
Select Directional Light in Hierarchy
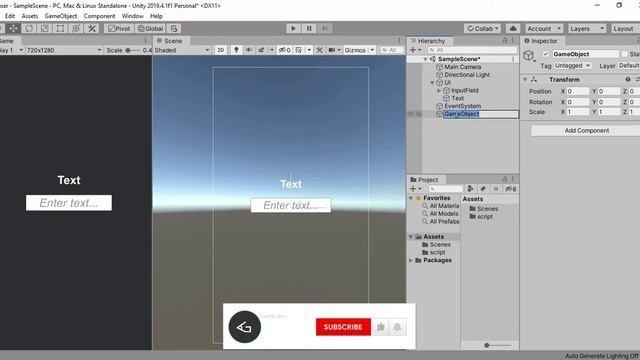point(467,75)
